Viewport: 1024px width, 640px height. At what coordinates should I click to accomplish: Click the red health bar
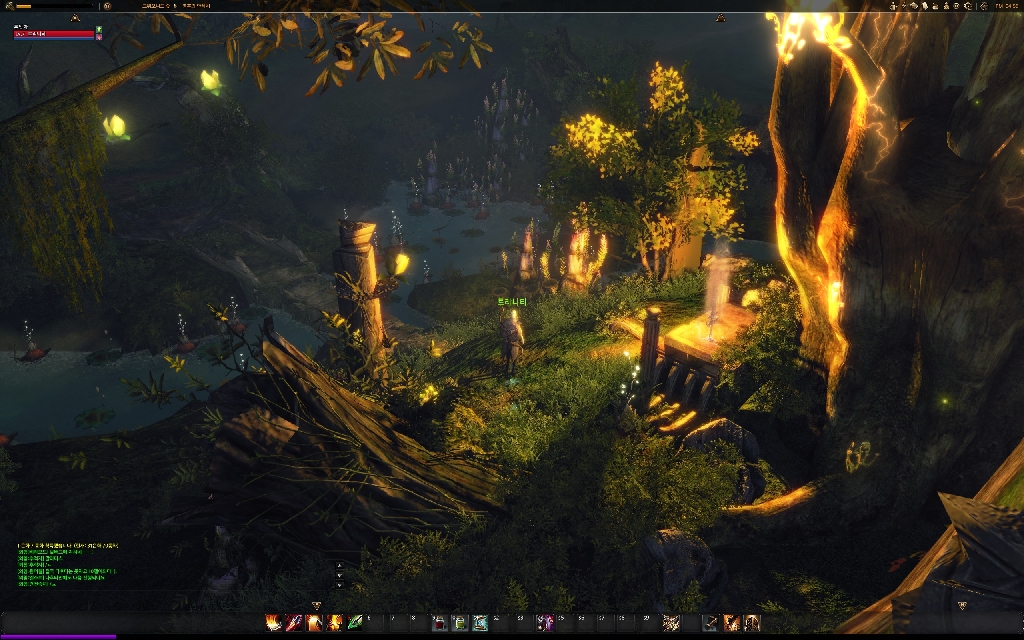[53, 34]
